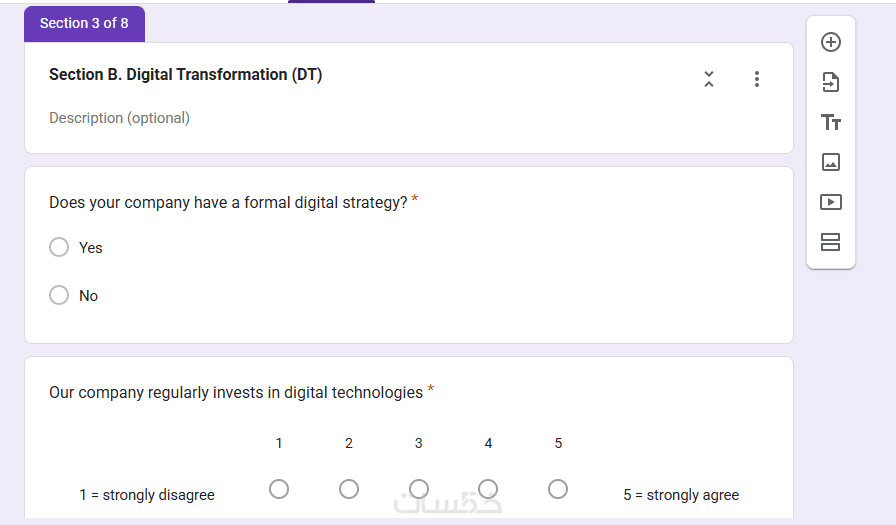Click the Import questions icon
The image size is (896, 525).
[830, 82]
